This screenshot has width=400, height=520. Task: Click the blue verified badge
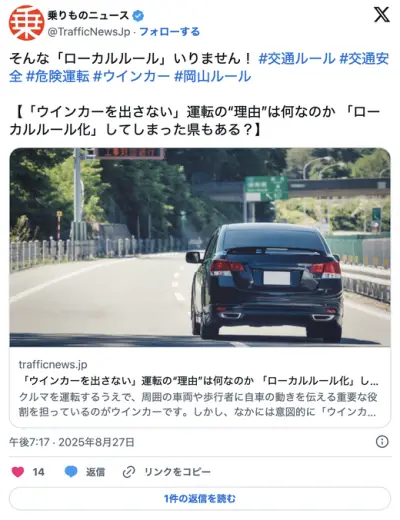point(138,15)
